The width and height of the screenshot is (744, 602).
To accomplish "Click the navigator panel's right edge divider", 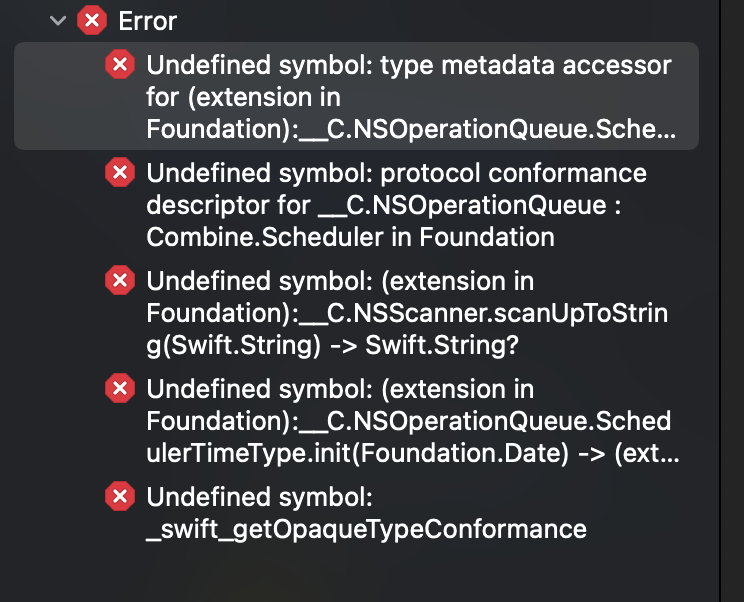I will [720, 300].
